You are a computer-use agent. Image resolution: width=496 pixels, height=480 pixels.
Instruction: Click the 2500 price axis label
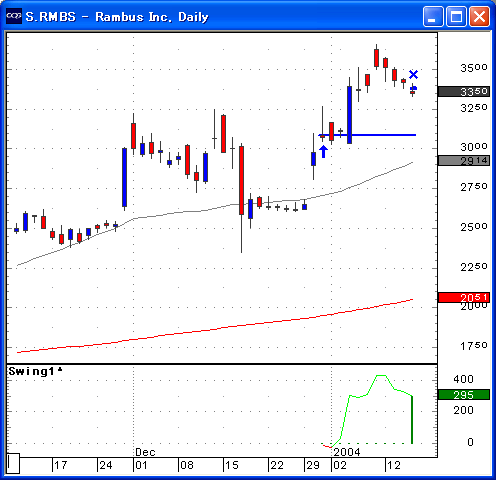474,227
